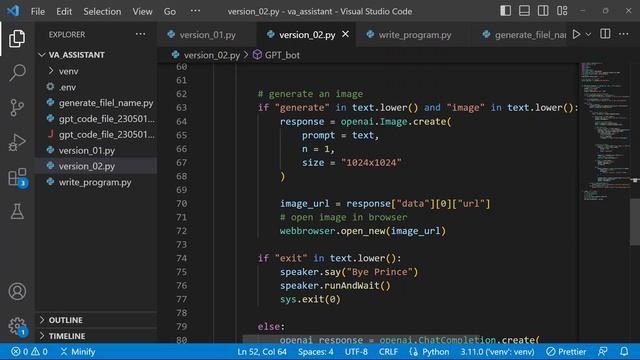Viewport: 640px width, 360px height.
Task: Click the editor vertical scrollbar thumb
Action: [635, 221]
